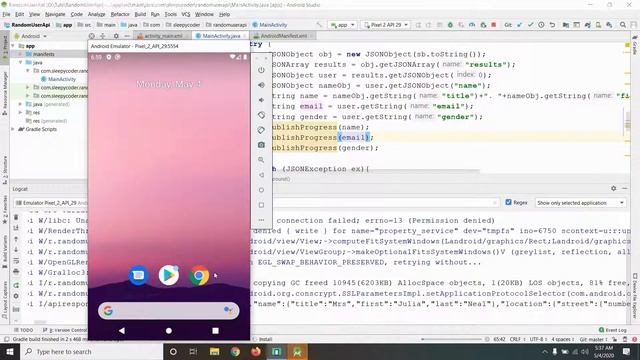
Task: Click the emulator zoom magnifier icon
Action: coord(261,160)
